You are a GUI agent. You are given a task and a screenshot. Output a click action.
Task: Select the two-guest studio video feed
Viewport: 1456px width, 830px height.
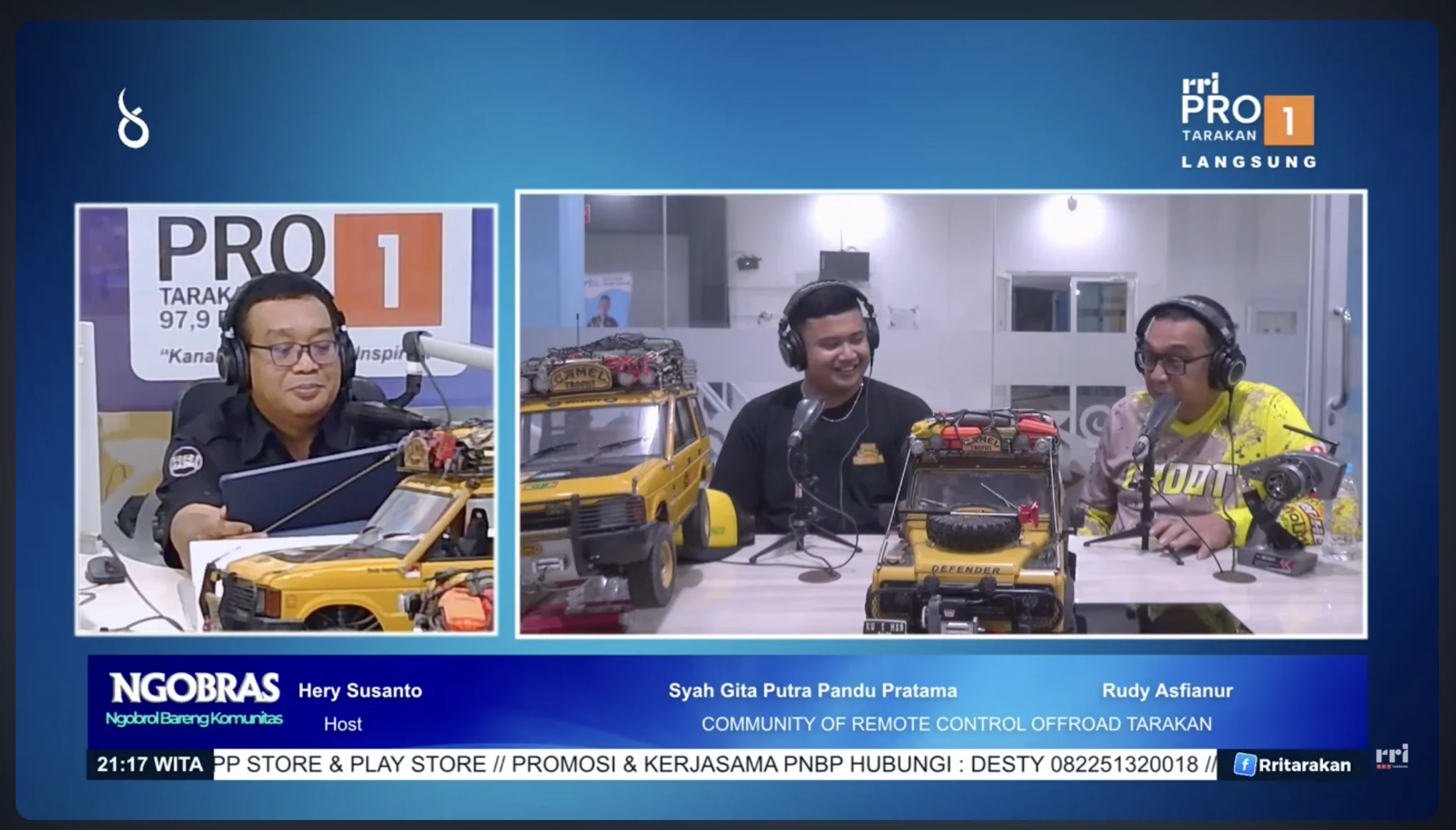click(x=942, y=414)
